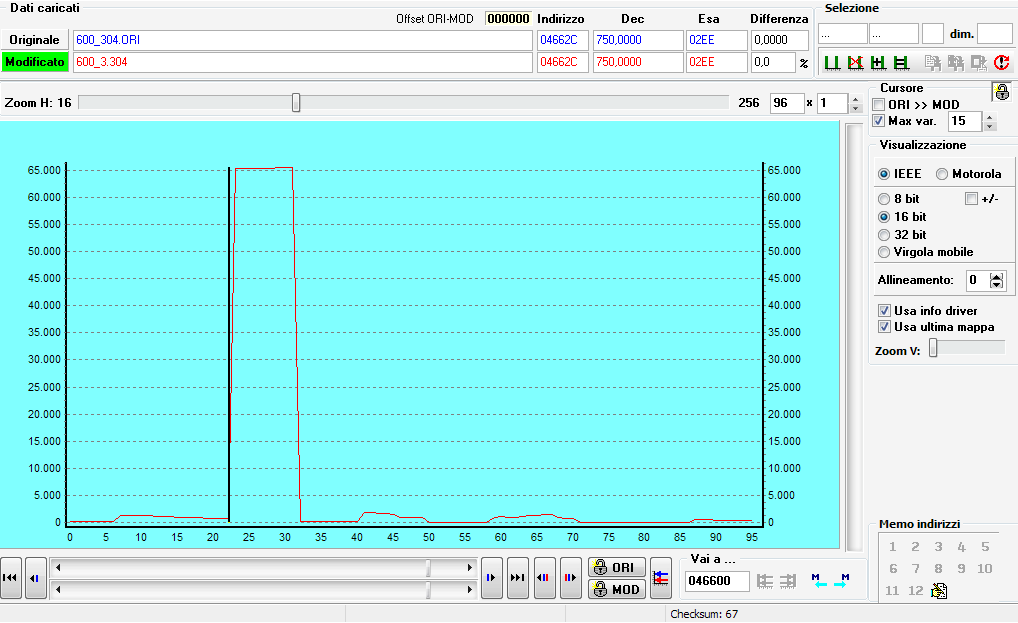Click the grayed paste selection icon
Screen dimensions: 1018x623
(x=956, y=62)
